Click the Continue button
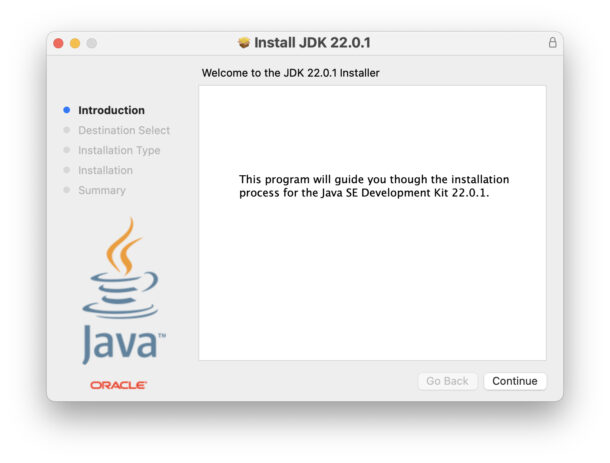This screenshot has width=610, height=463. (515, 381)
